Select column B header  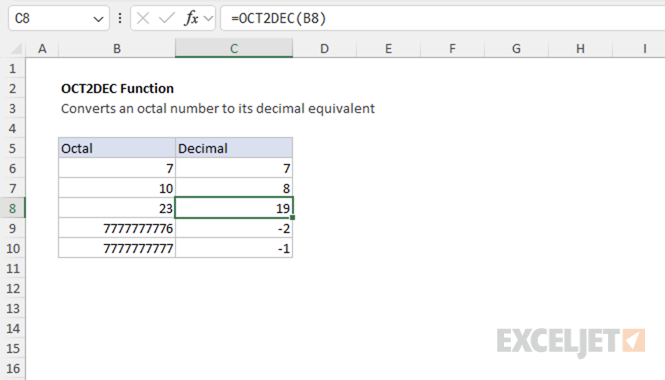[117, 49]
